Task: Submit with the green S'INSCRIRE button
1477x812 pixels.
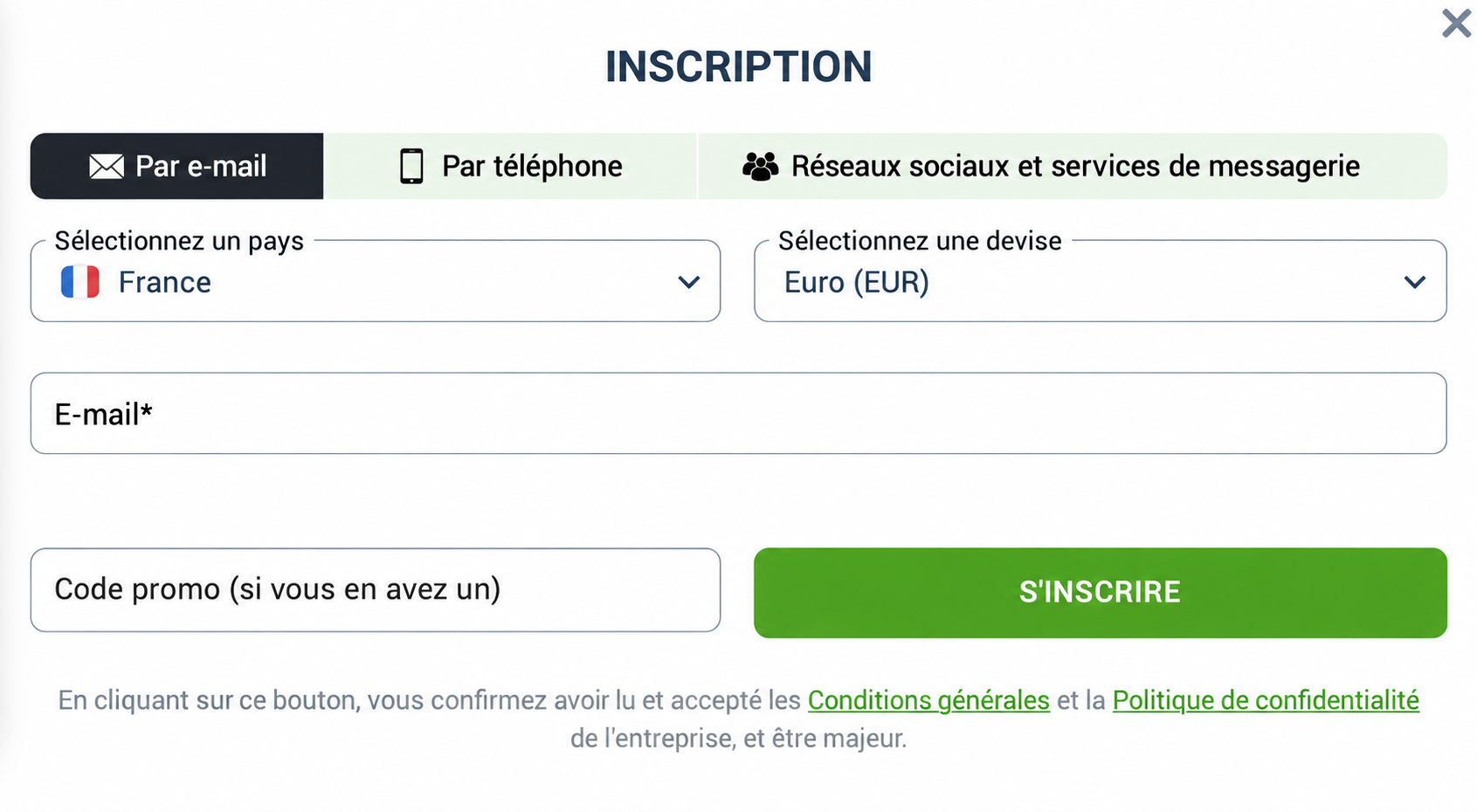Action: pyautogui.click(x=1101, y=593)
